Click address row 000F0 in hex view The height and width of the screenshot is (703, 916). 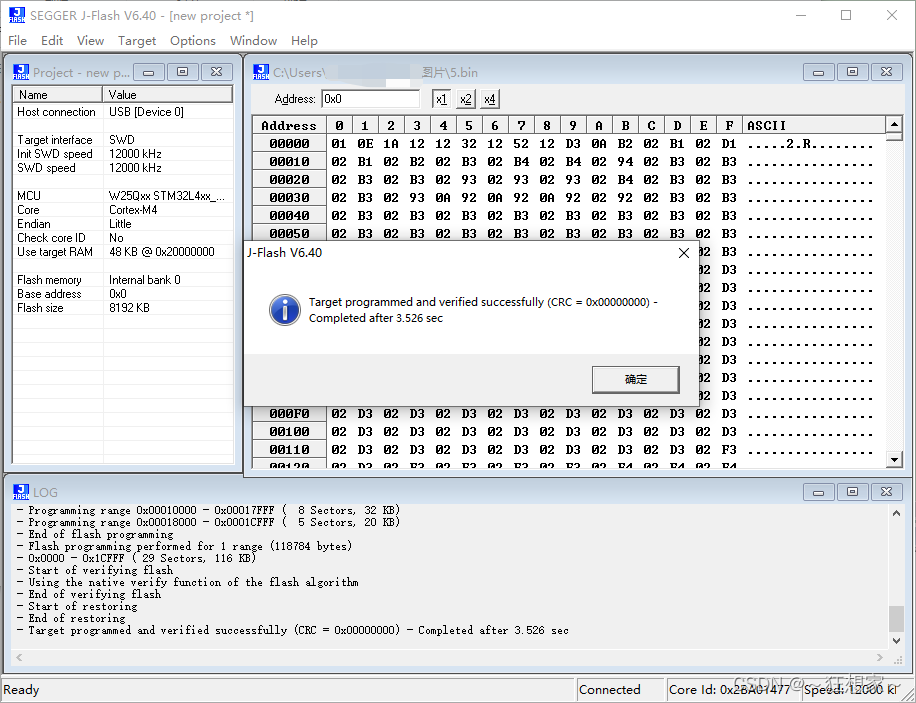[289, 414]
